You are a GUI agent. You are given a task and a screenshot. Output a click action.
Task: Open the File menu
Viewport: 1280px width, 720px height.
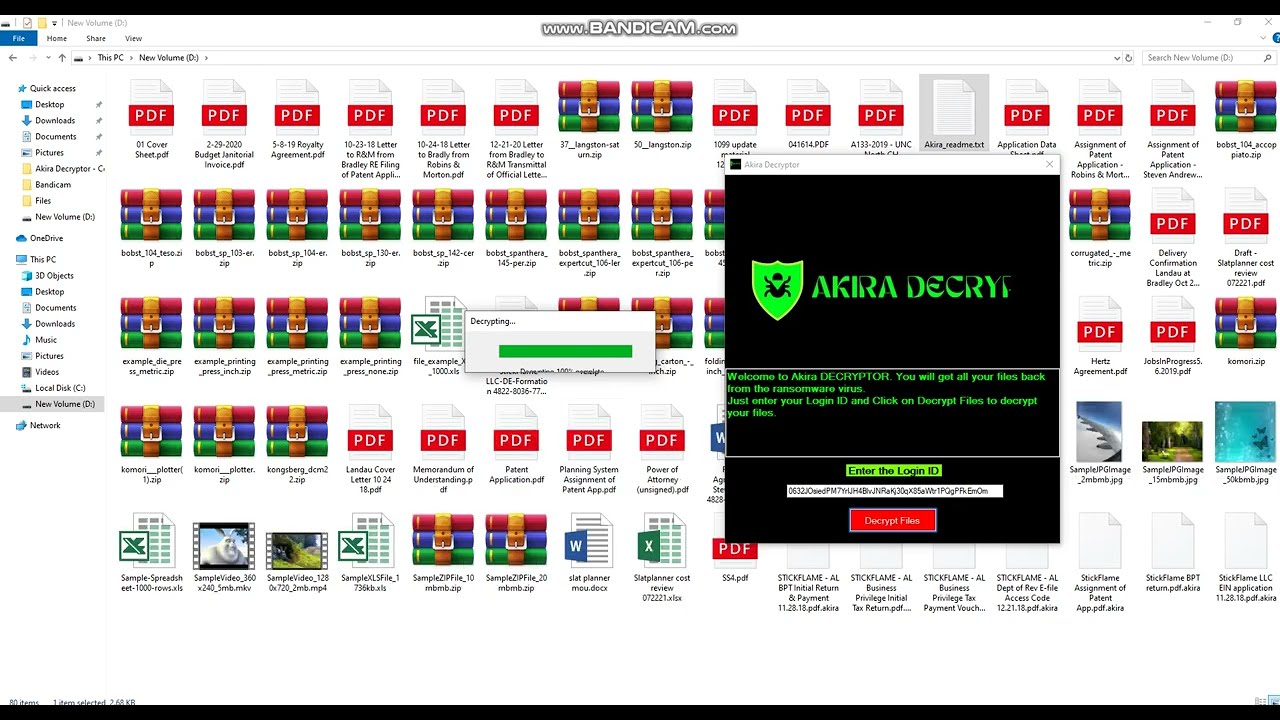[18, 39]
